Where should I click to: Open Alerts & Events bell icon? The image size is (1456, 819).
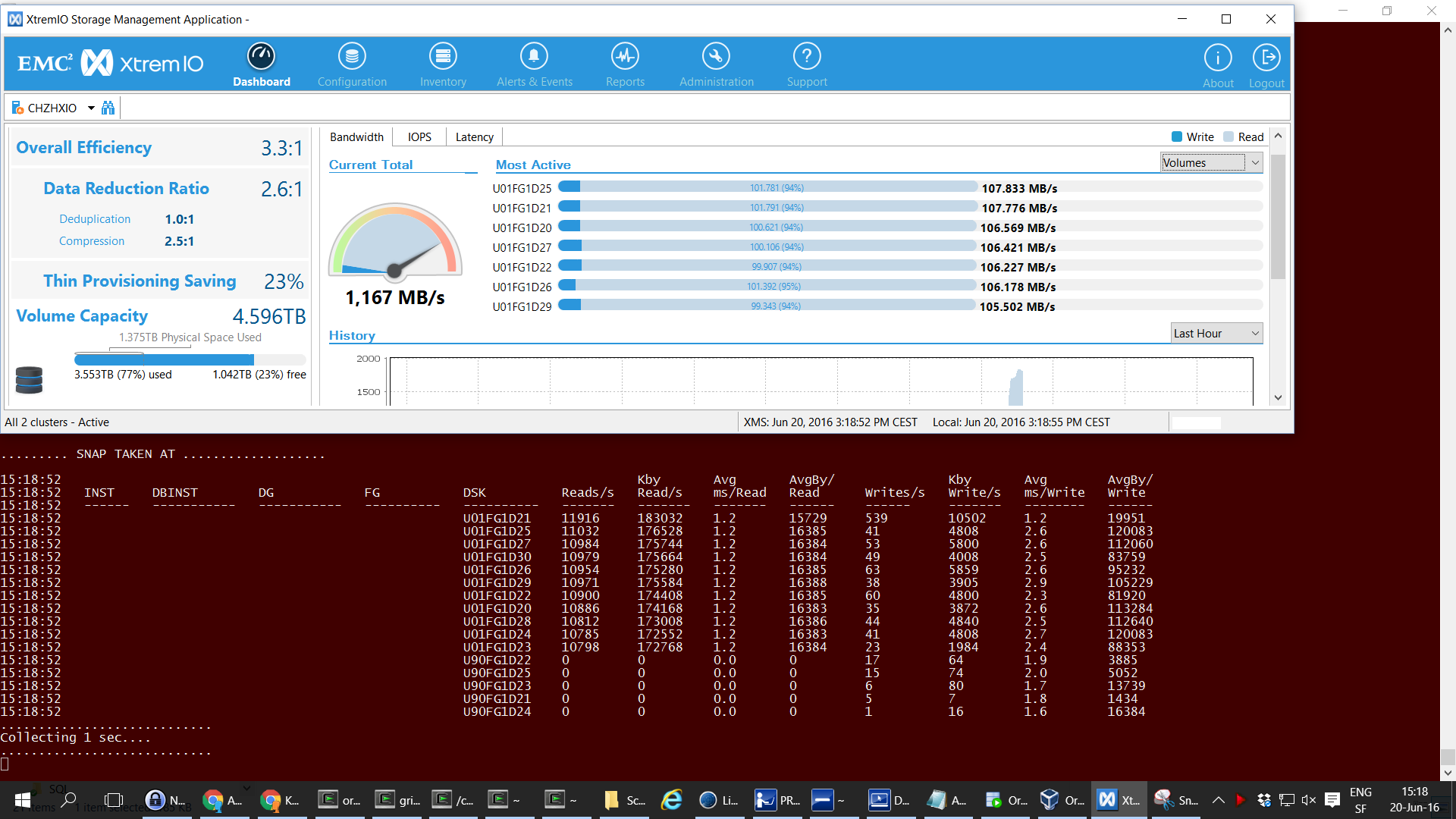(534, 57)
